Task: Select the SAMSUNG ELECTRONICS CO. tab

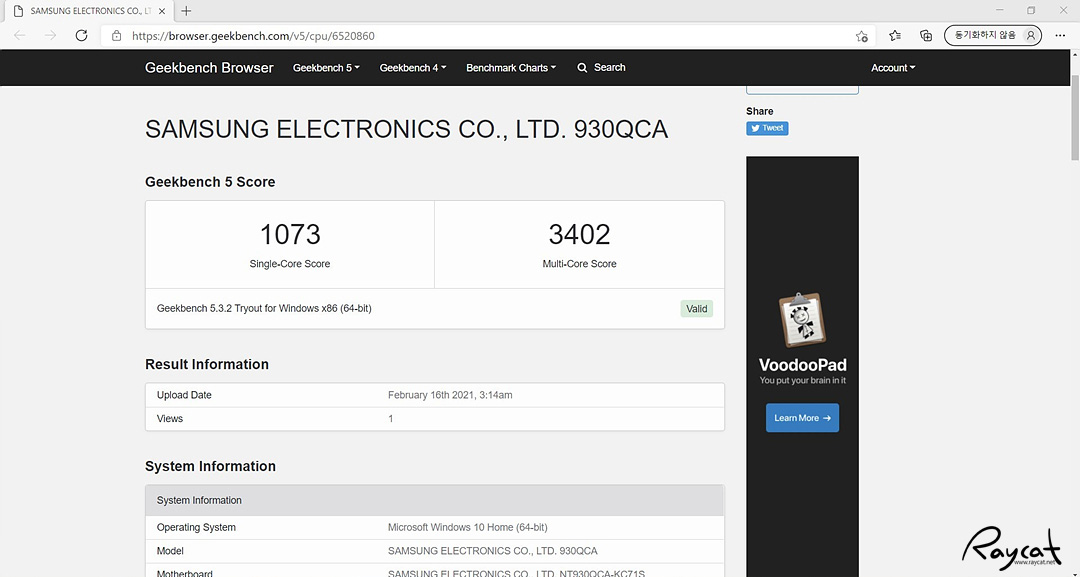Action: (x=88, y=11)
